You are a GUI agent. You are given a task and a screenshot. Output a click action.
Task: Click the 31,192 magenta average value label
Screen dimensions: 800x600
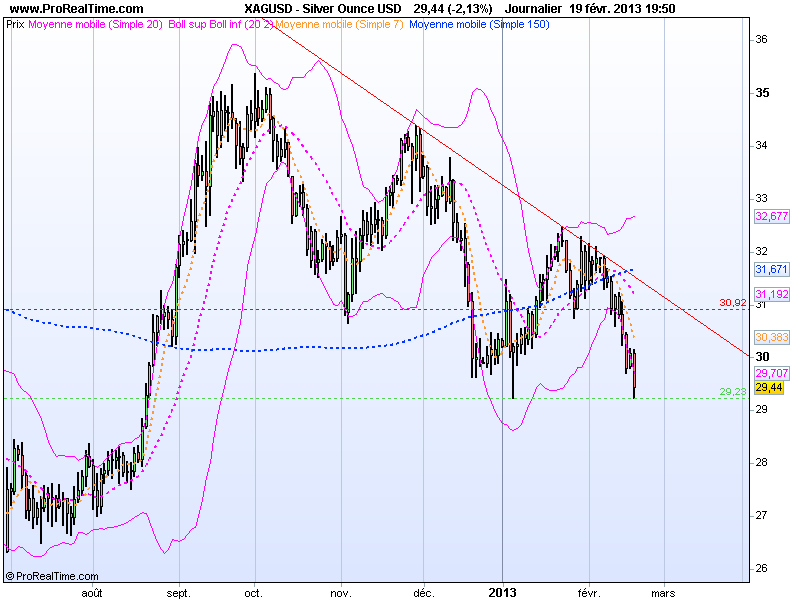click(x=772, y=294)
